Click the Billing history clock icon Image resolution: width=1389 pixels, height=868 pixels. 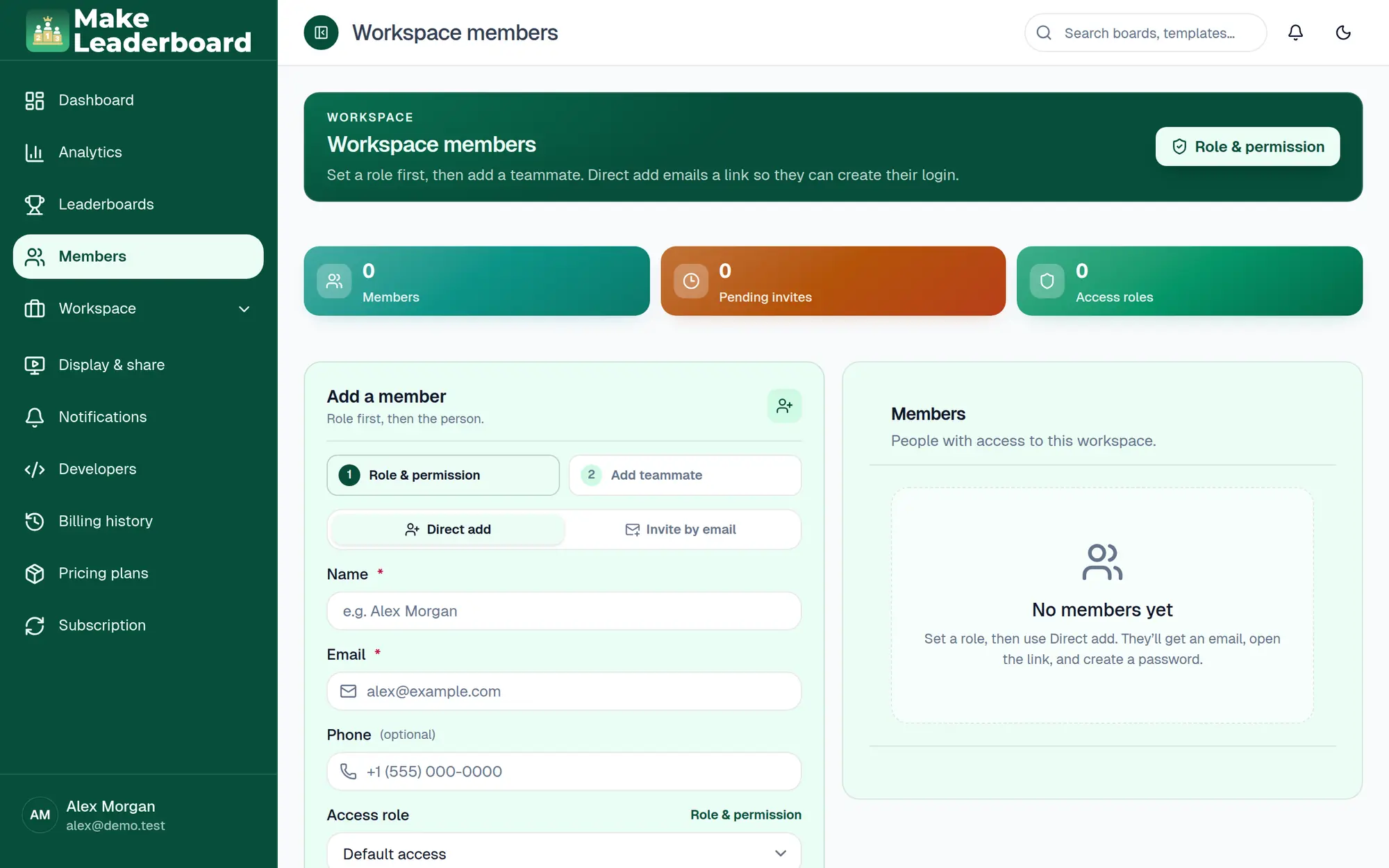[x=35, y=521]
